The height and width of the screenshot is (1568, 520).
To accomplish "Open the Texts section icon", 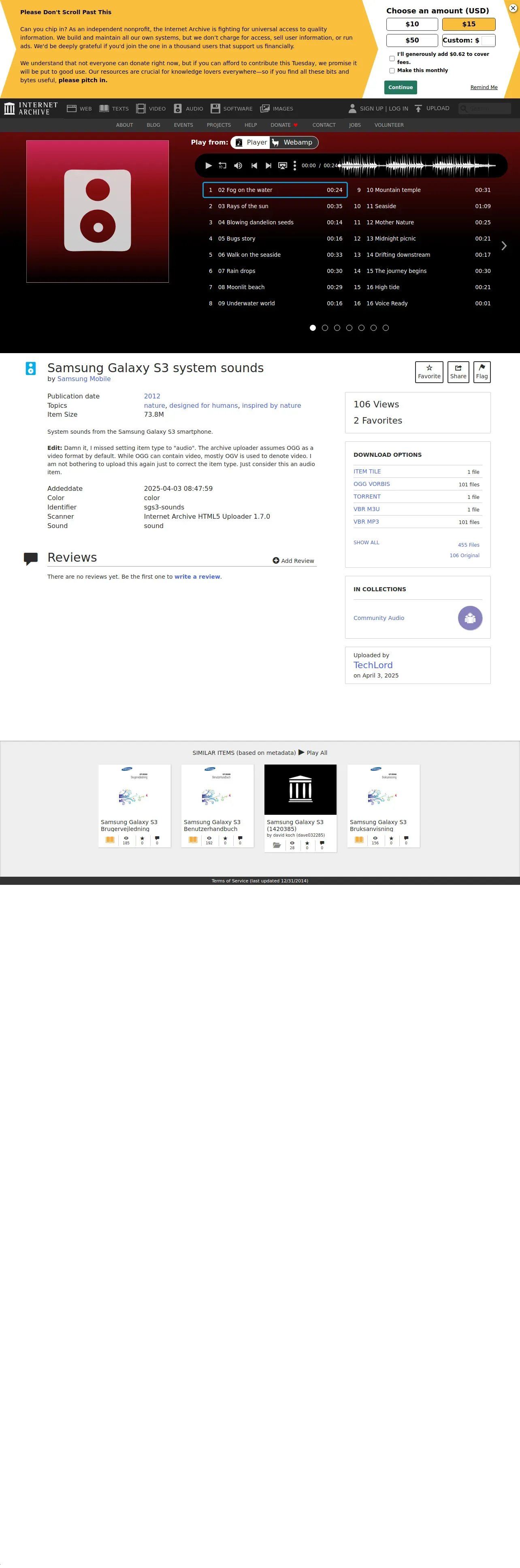I will [x=104, y=109].
